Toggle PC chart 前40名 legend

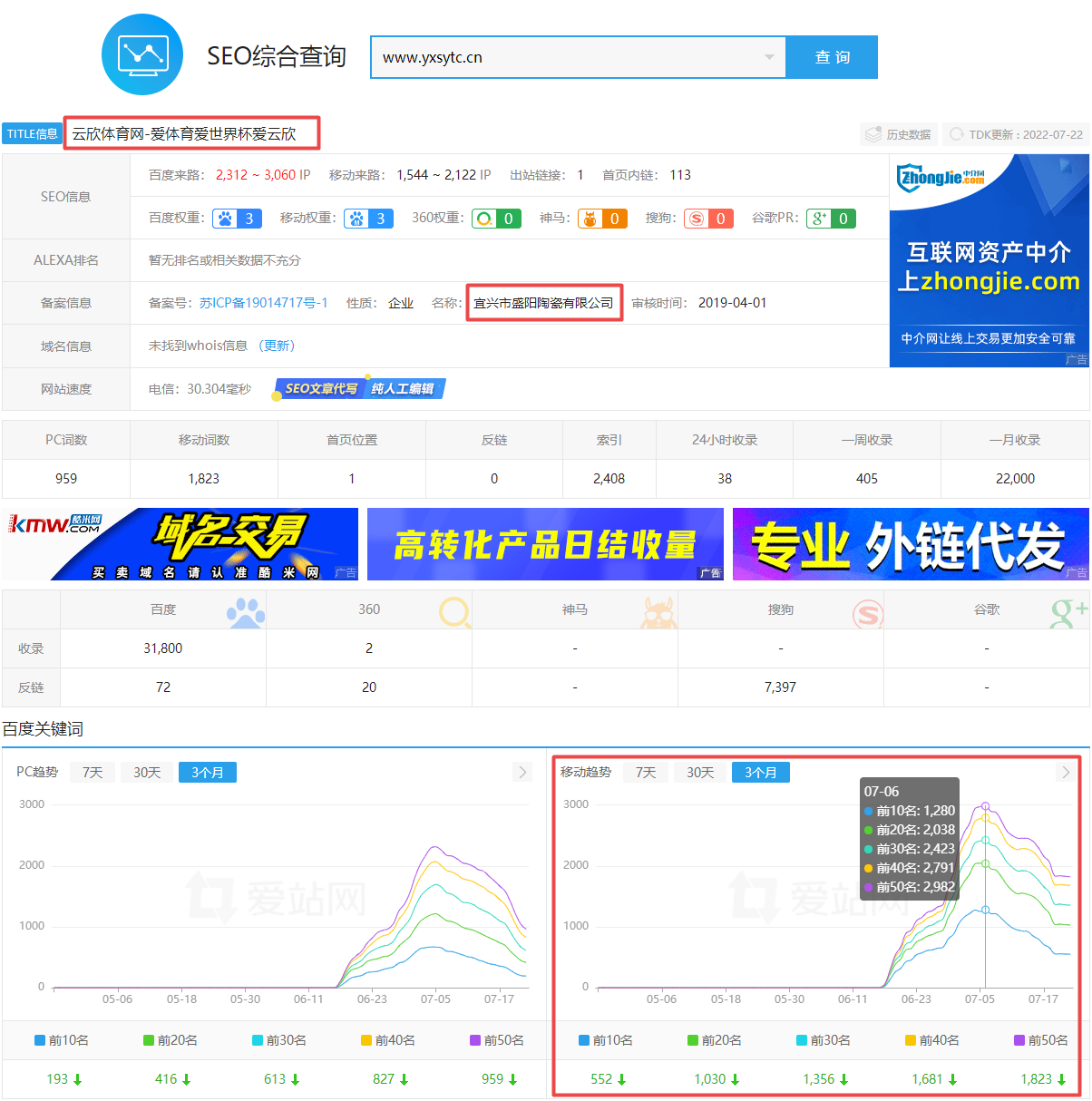coord(388,1040)
